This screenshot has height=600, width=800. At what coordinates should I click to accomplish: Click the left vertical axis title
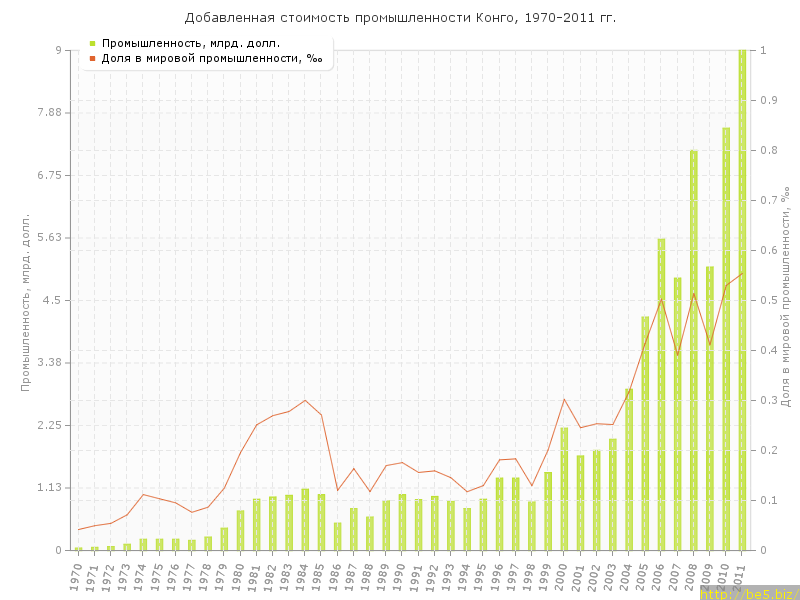pyautogui.click(x=26, y=300)
